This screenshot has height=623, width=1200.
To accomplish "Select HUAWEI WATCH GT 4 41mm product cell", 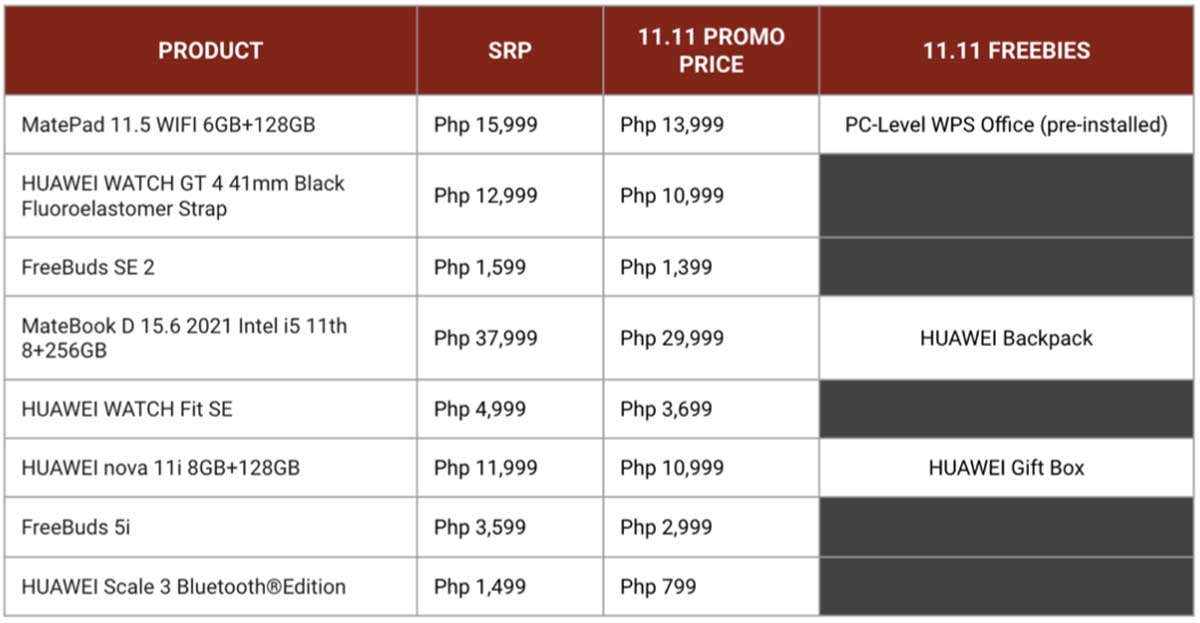I will (210, 196).
